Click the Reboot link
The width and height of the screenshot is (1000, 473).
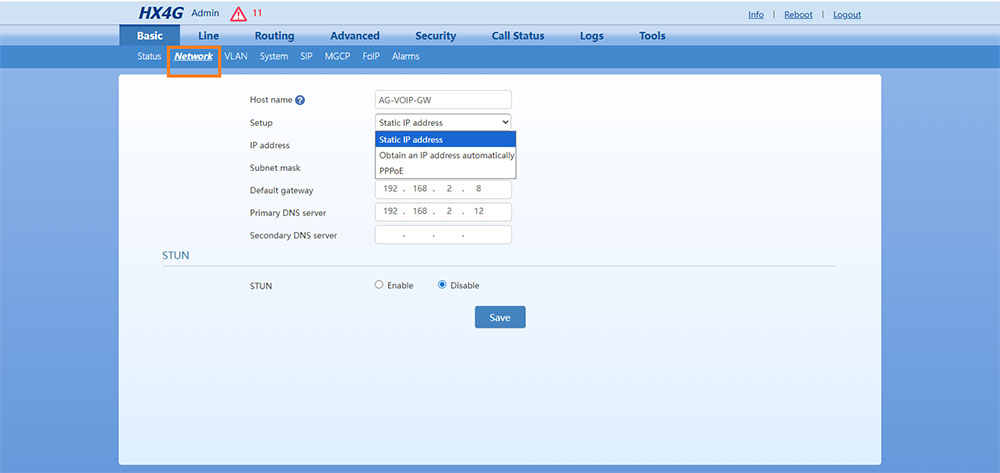click(x=798, y=15)
